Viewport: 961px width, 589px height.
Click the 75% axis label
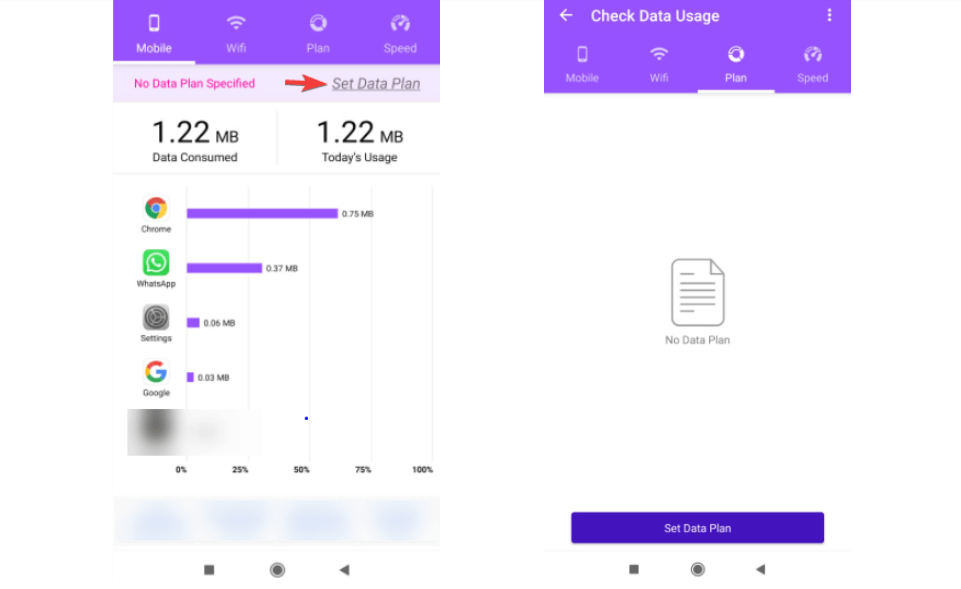[363, 469]
